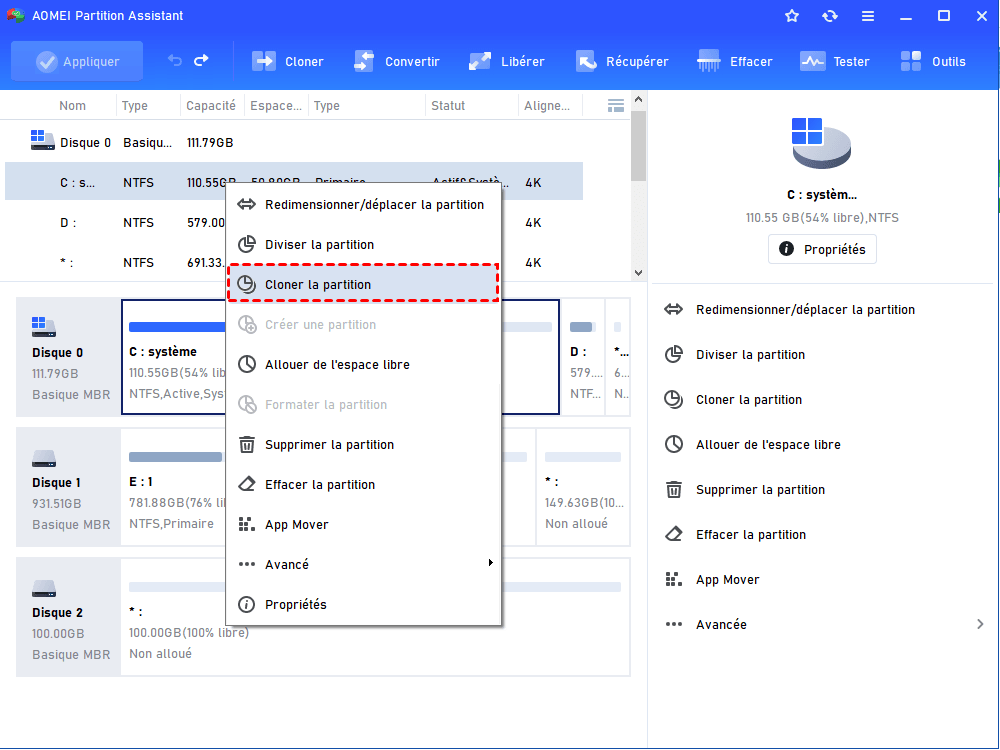Screen dimensions: 1000x750
Task: Select the * : NTFS 691.33 partition row
Action: coord(294,263)
